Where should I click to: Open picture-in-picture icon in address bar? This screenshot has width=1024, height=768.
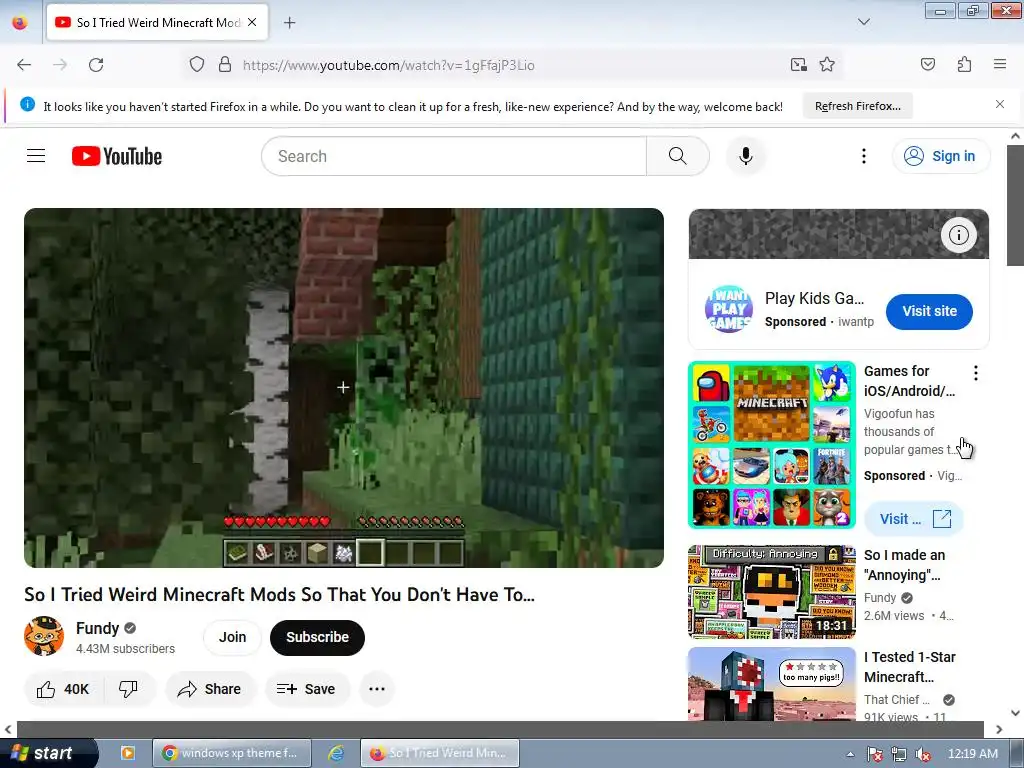[798, 65]
